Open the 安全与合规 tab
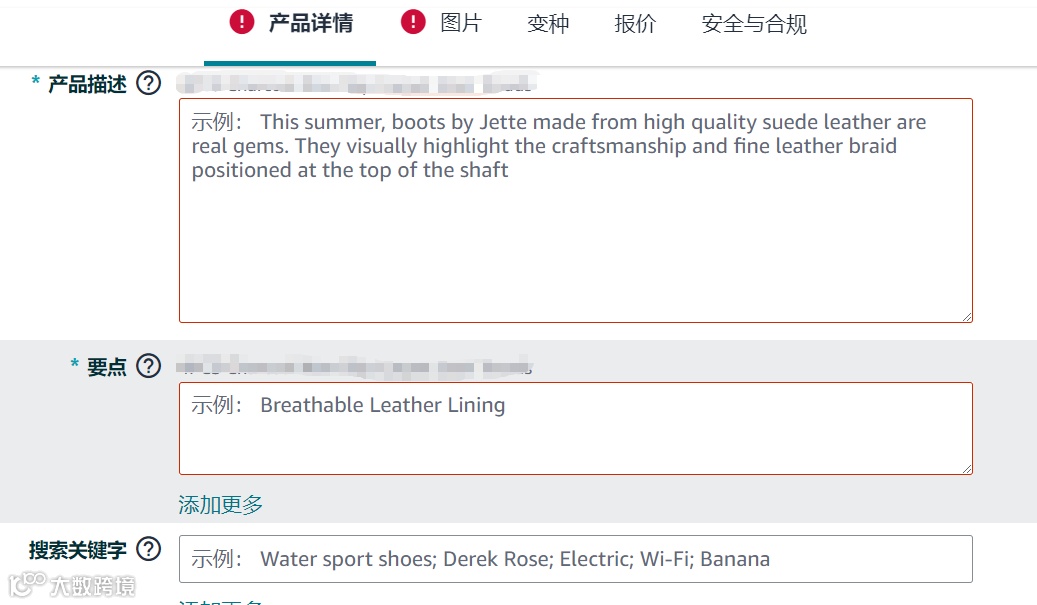Viewport: 1037px width, 605px height. tap(754, 24)
